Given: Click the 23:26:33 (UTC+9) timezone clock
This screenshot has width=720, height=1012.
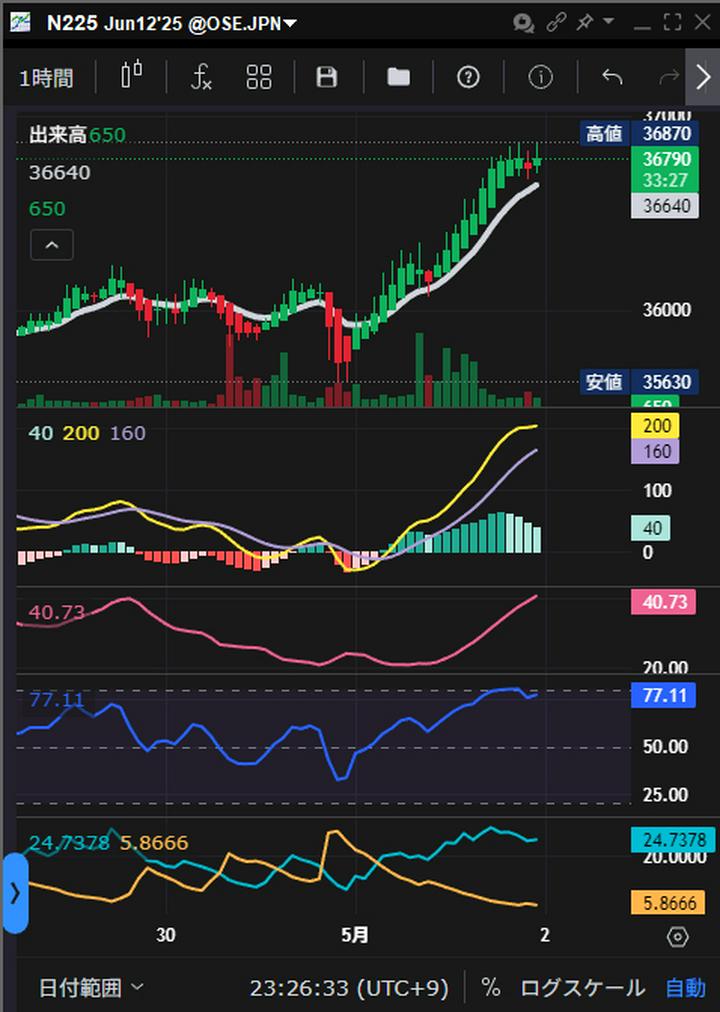Looking at the screenshot, I should point(349,988).
